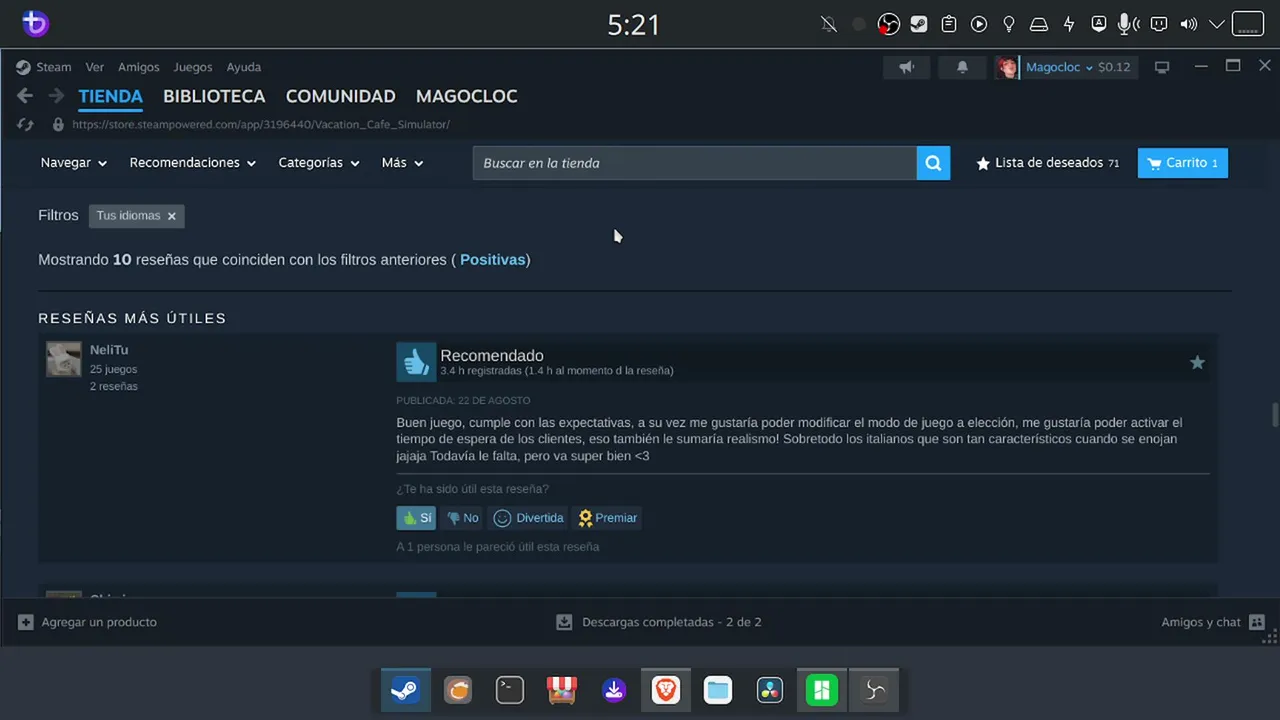The width and height of the screenshot is (1280, 720).
Task: Click Agregar un producto
Action: [88, 622]
